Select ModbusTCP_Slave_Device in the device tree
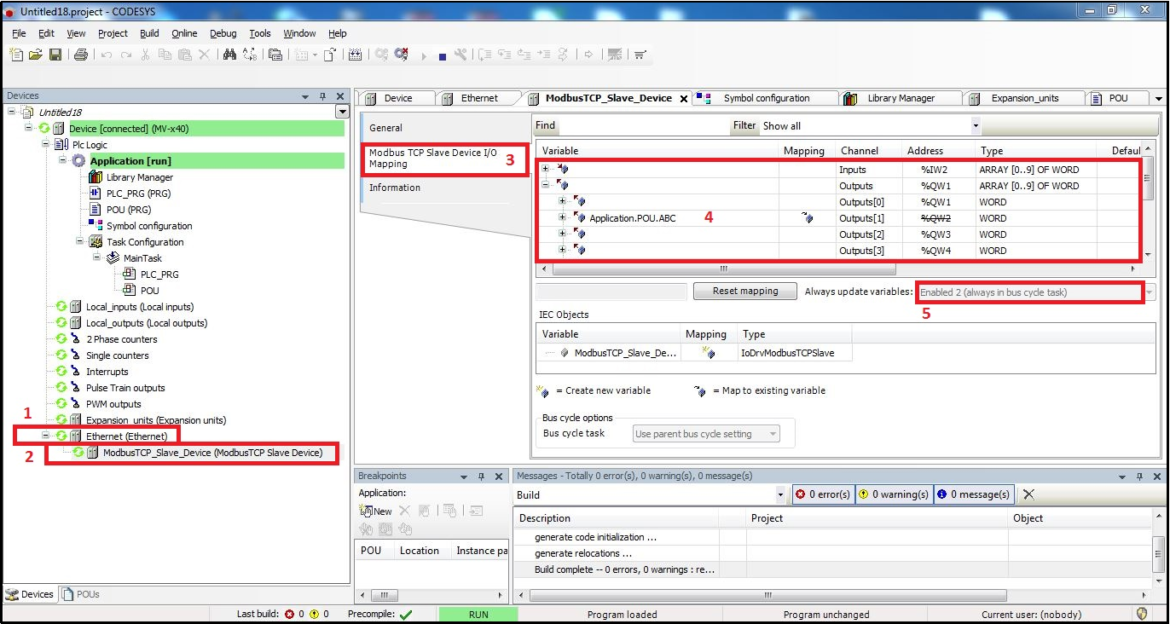Screen dimensions: 1170x624 212,453
